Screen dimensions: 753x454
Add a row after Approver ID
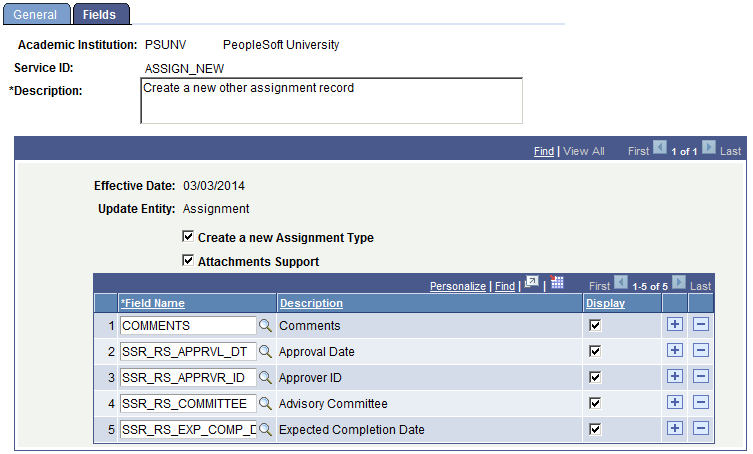pos(675,377)
